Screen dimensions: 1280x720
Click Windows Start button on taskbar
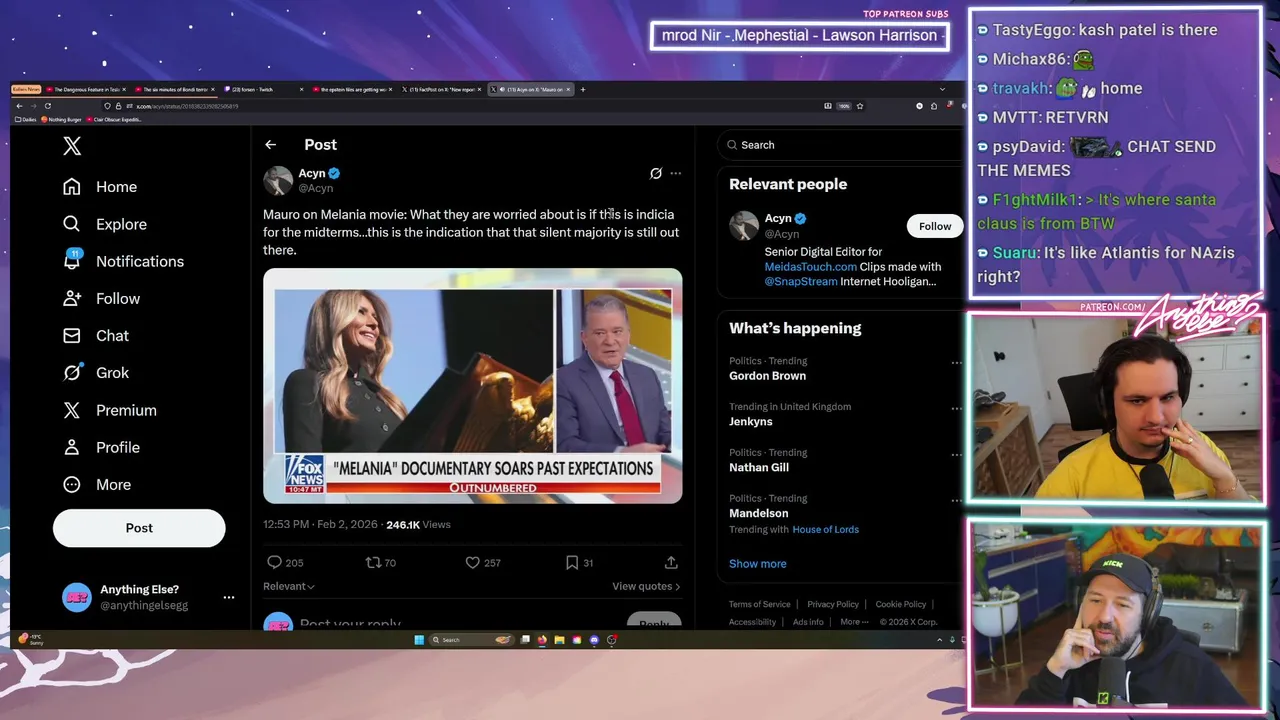419,640
